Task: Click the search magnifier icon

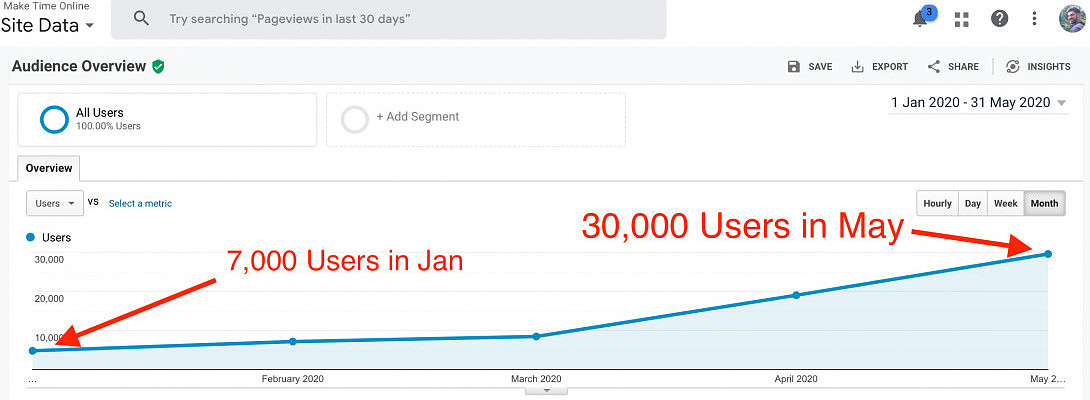Action: (x=141, y=19)
